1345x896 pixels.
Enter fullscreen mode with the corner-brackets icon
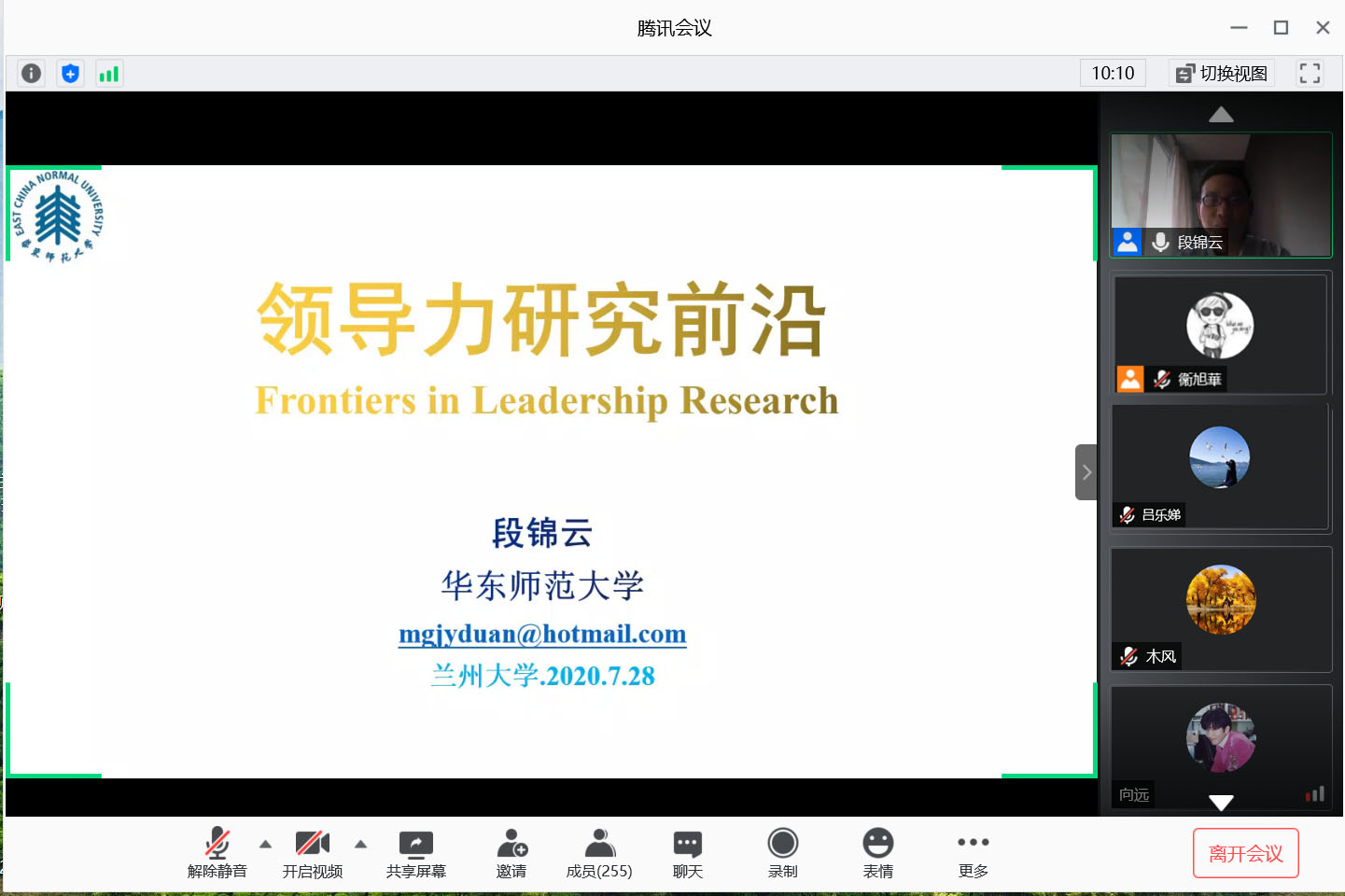click(x=1310, y=74)
